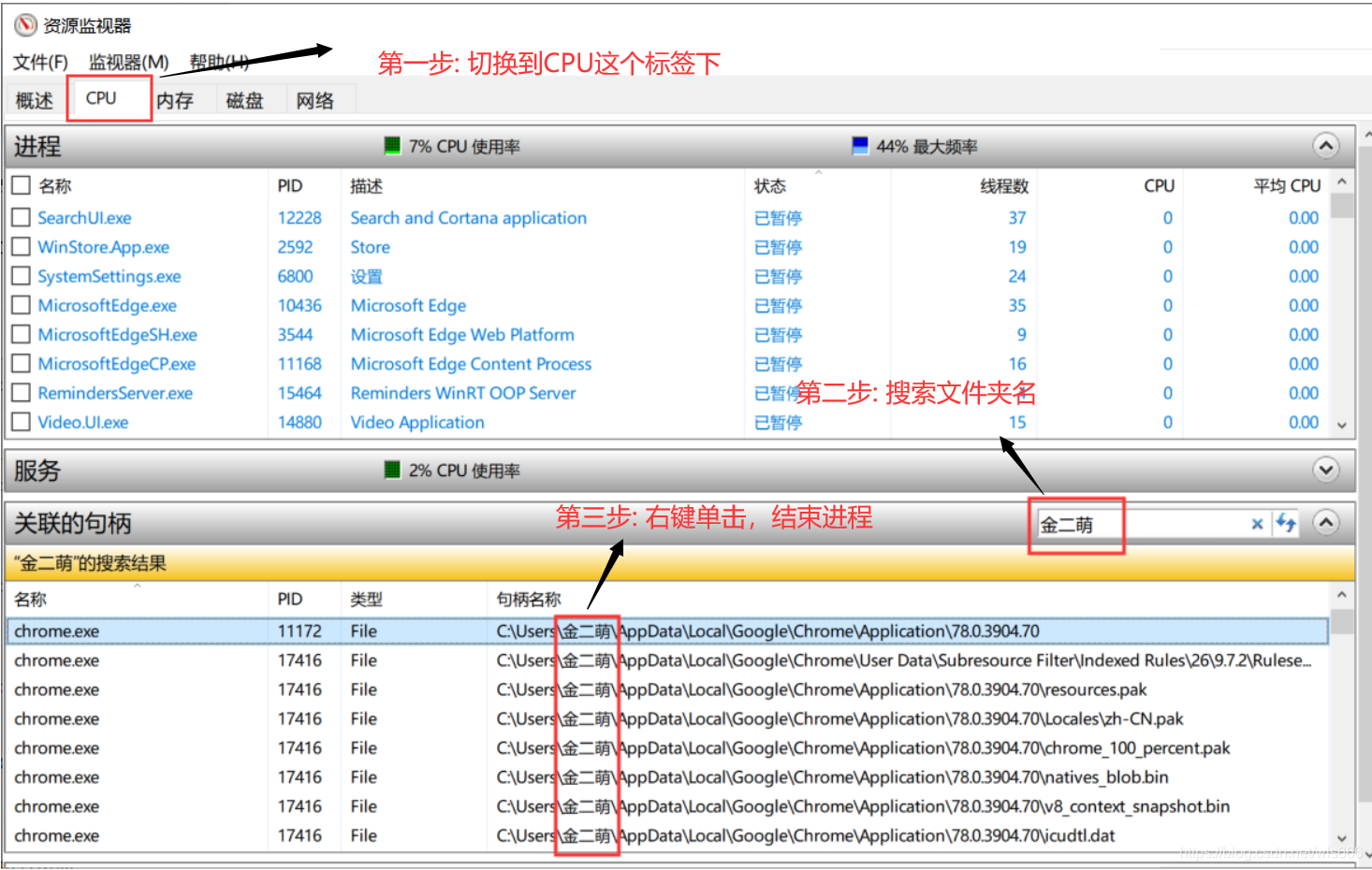The image size is (1372, 870).
Task: Select the SystemSettings.exe process name
Action: (109, 276)
